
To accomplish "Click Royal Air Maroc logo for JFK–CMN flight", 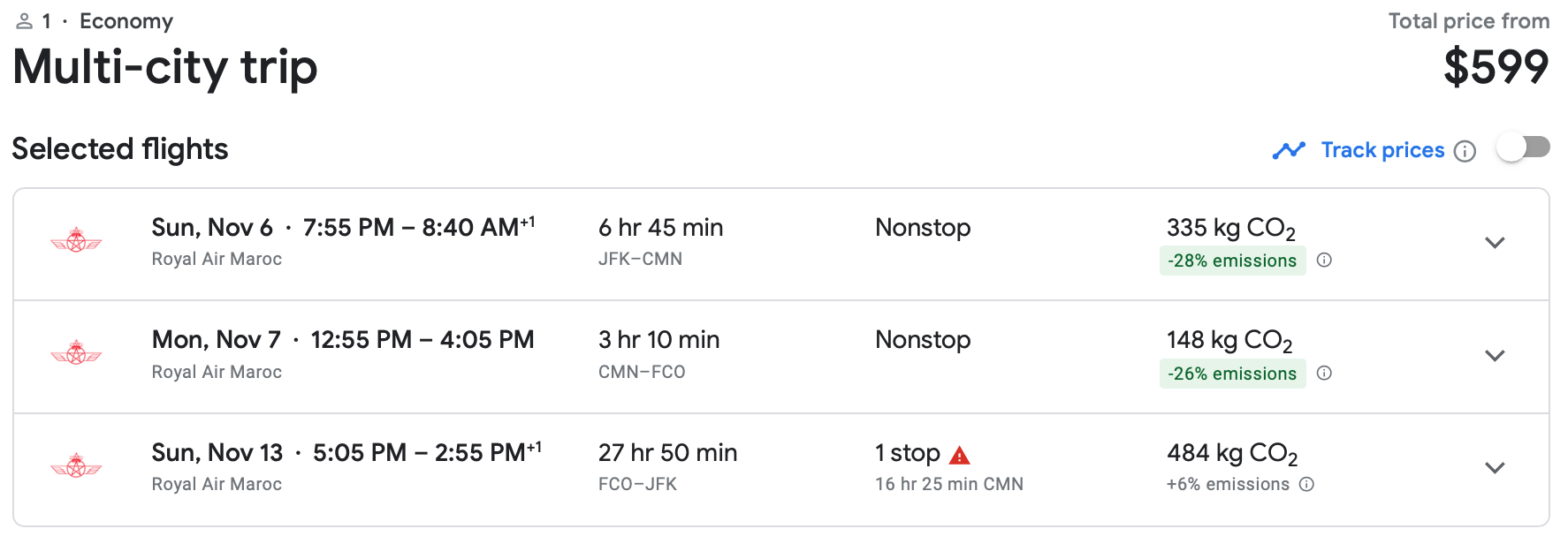I will tap(76, 240).
